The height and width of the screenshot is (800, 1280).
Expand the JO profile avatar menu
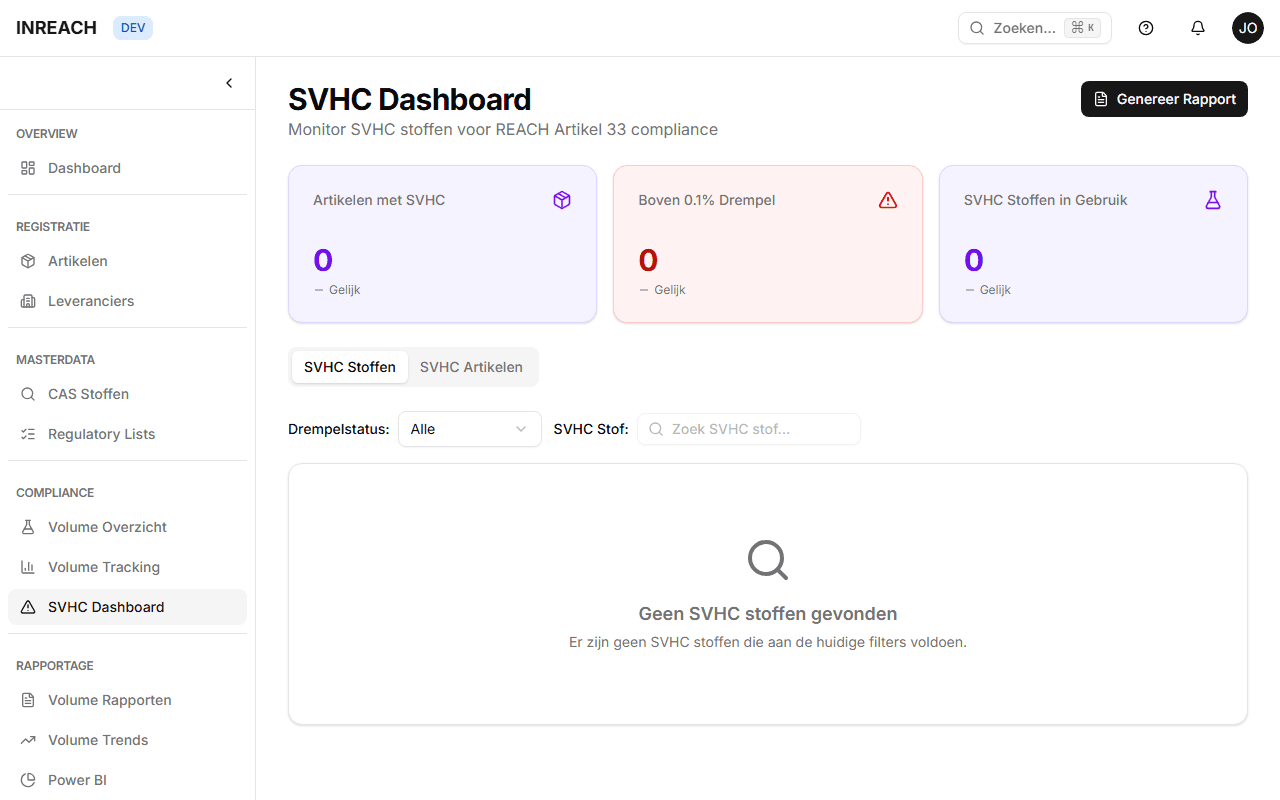[1247, 28]
